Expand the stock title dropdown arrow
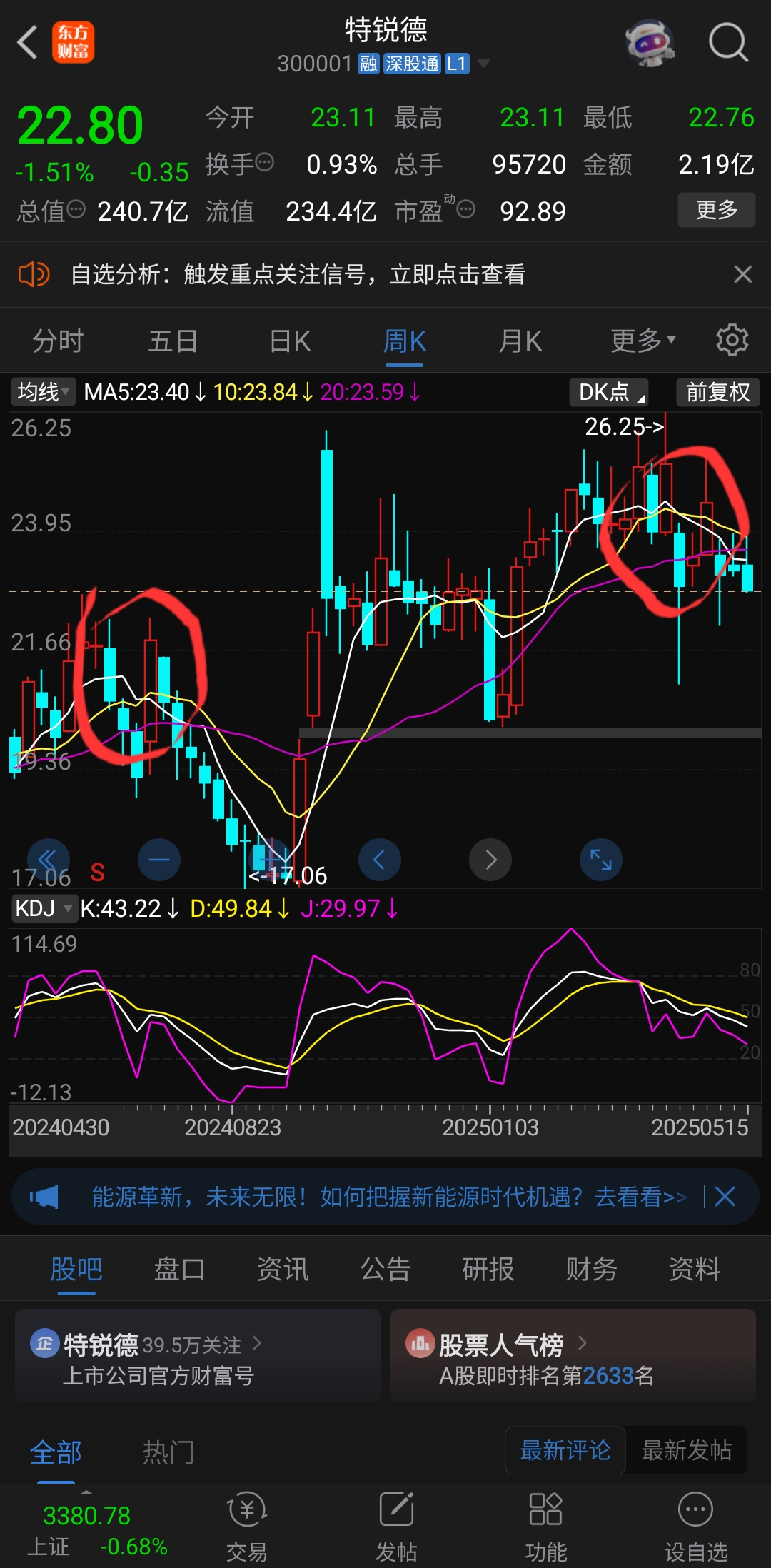 pyautogui.click(x=483, y=64)
